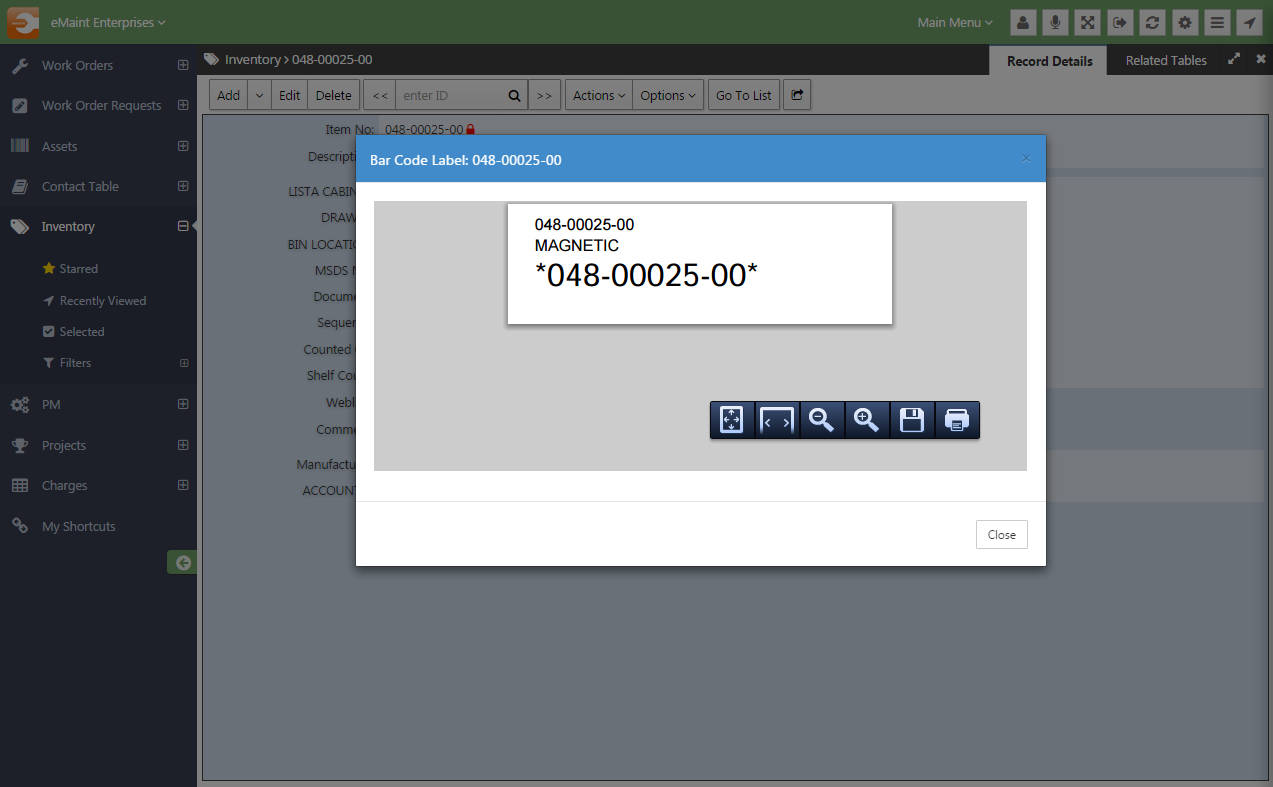This screenshot has height=787, width=1273.
Task: Collapse the Inventory sidebar section
Action: [183, 227]
